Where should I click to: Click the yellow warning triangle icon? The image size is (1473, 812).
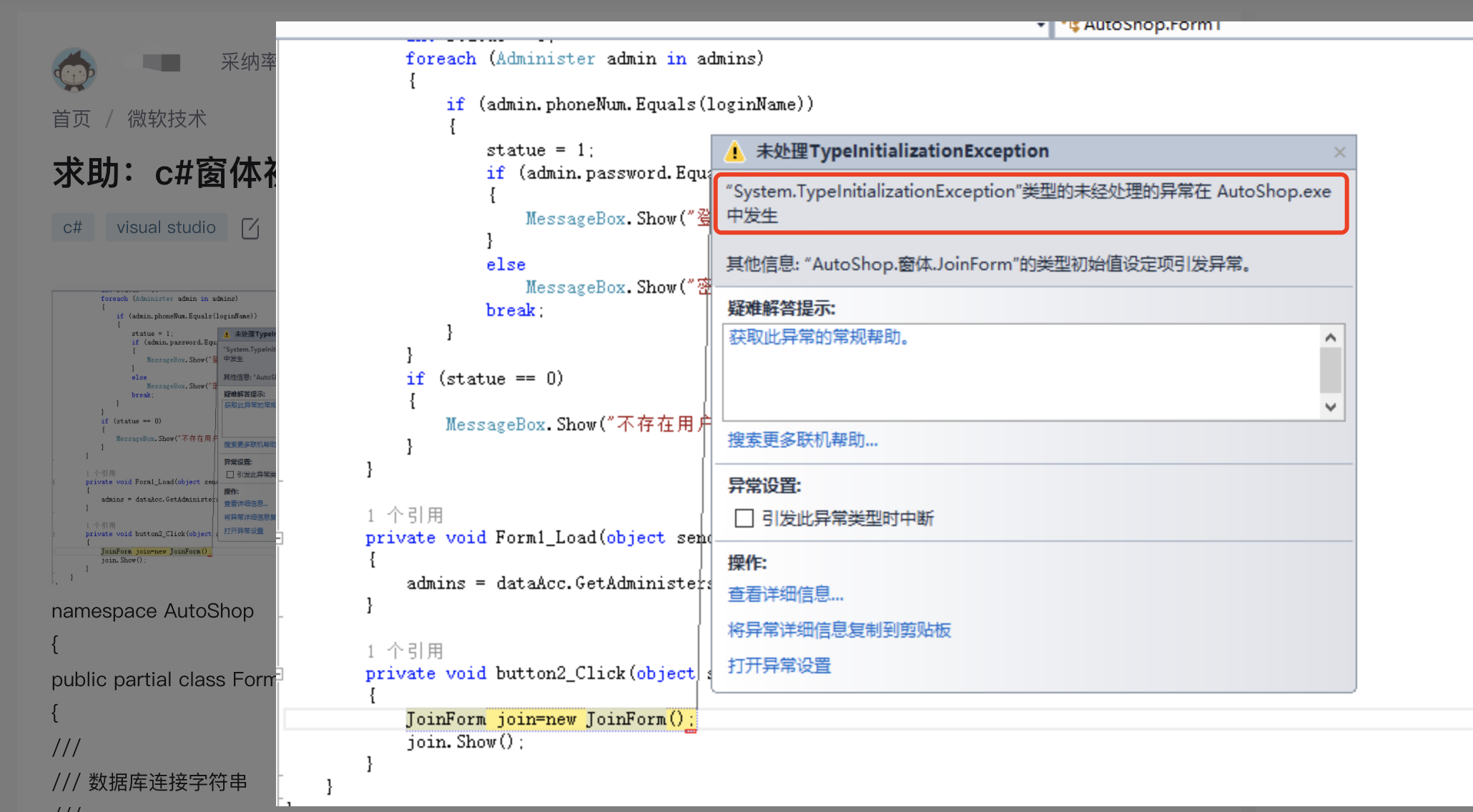[734, 152]
